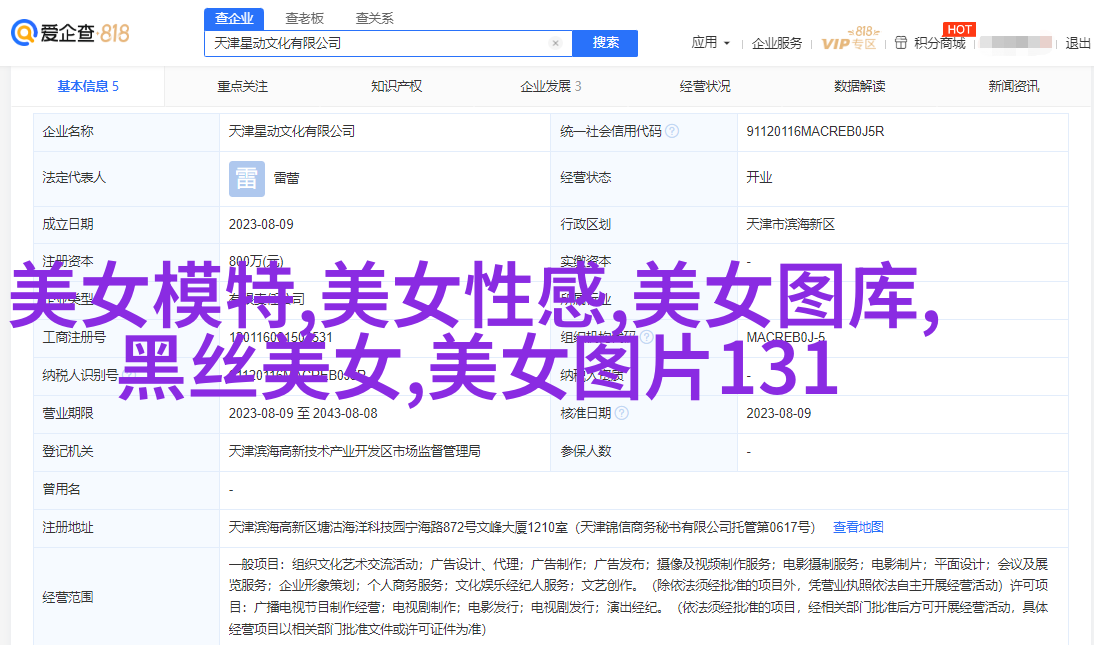Open the 基本信息 5 tab
Viewport: 1094px width, 645px height.
click(x=88, y=87)
